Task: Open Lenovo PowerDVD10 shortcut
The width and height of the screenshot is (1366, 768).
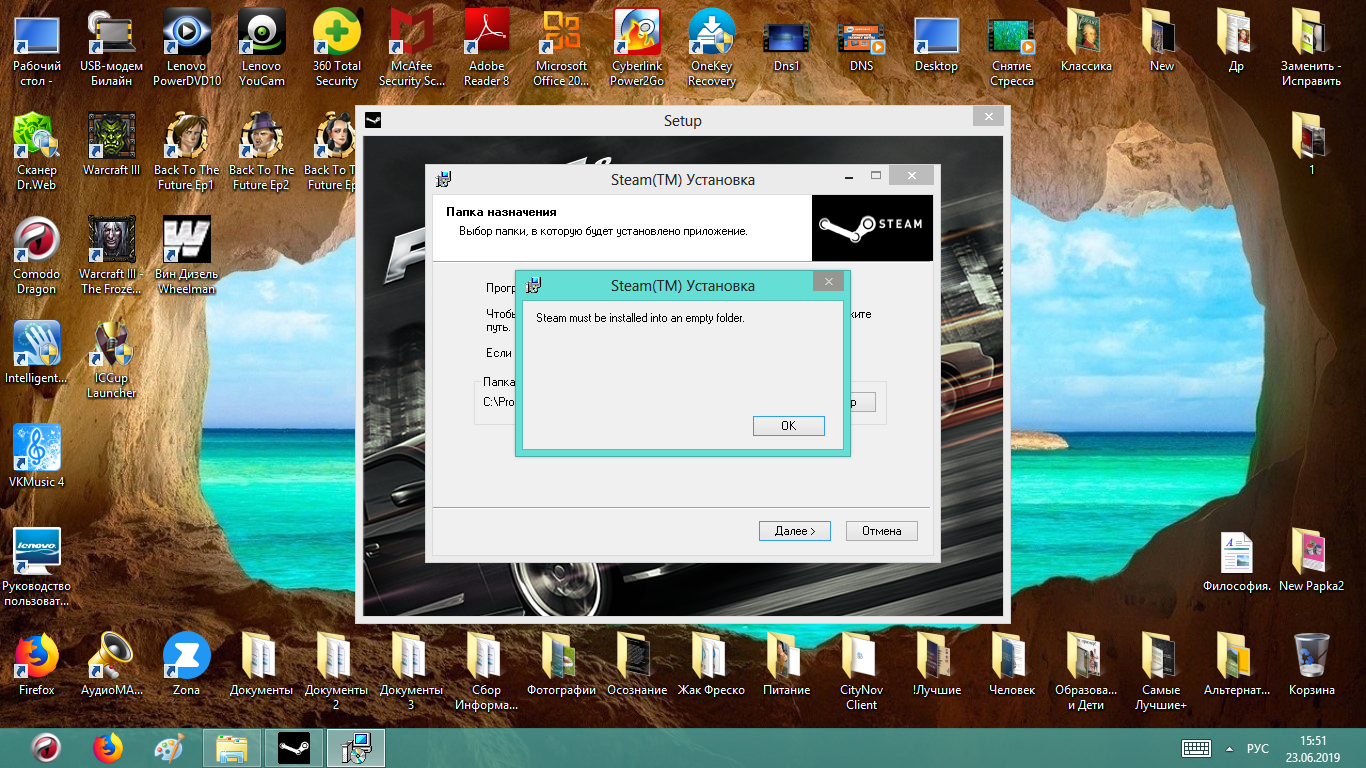Action: tap(186, 47)
